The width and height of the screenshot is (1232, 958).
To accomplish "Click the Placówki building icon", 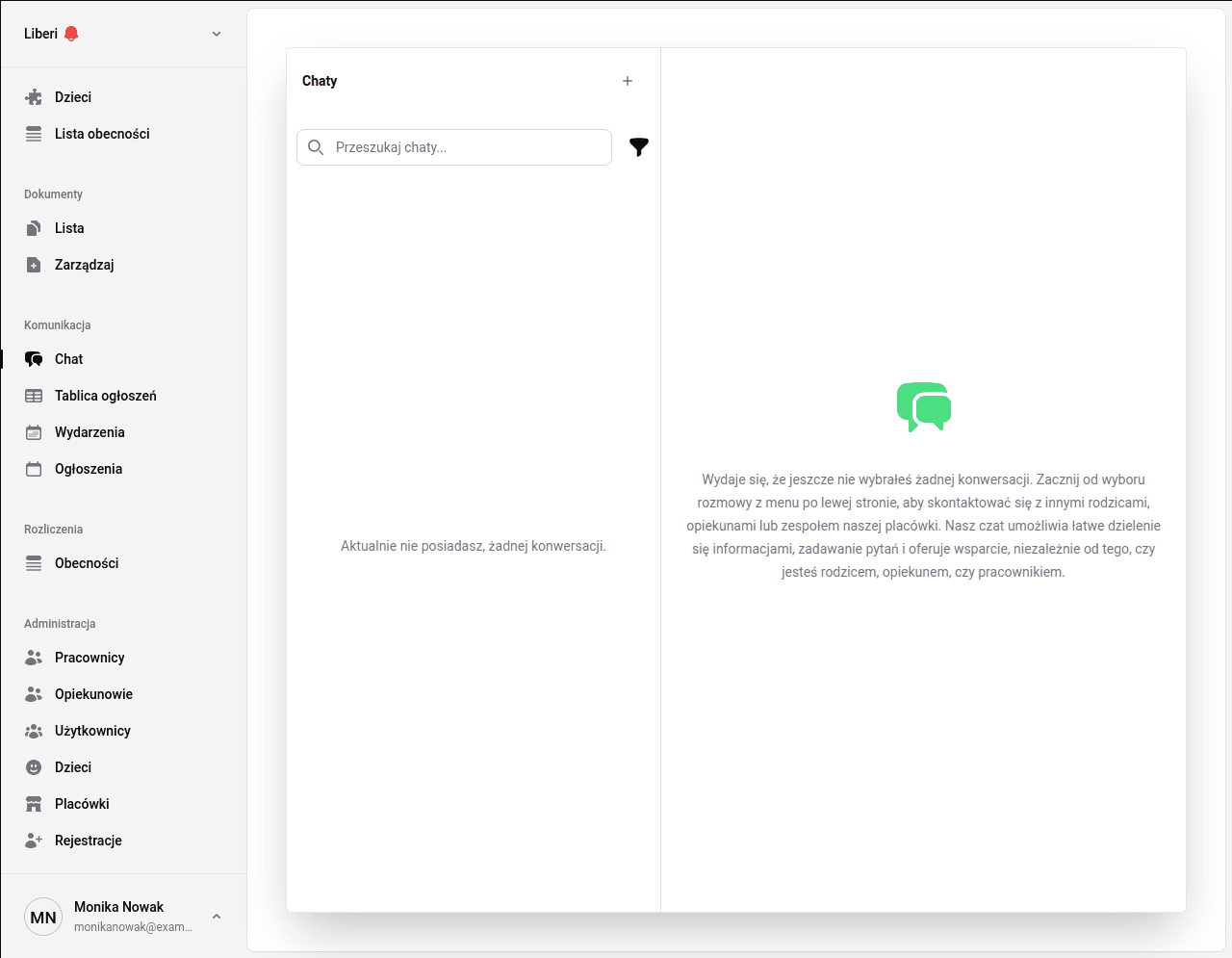I will tap(34, 804).
